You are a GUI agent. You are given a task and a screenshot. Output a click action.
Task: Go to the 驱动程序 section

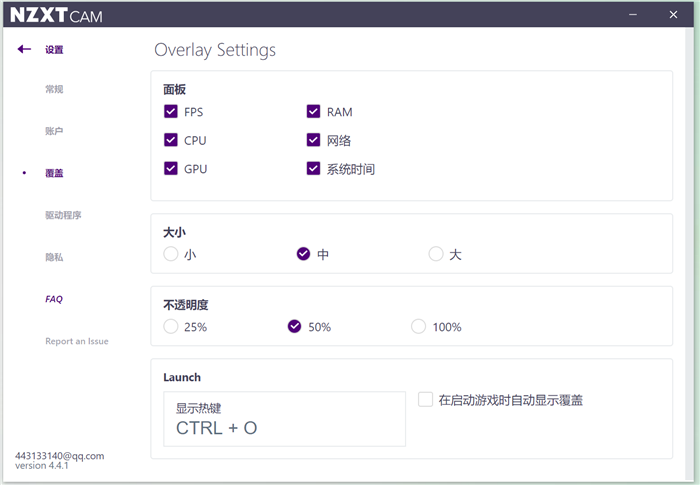[63, 215]
